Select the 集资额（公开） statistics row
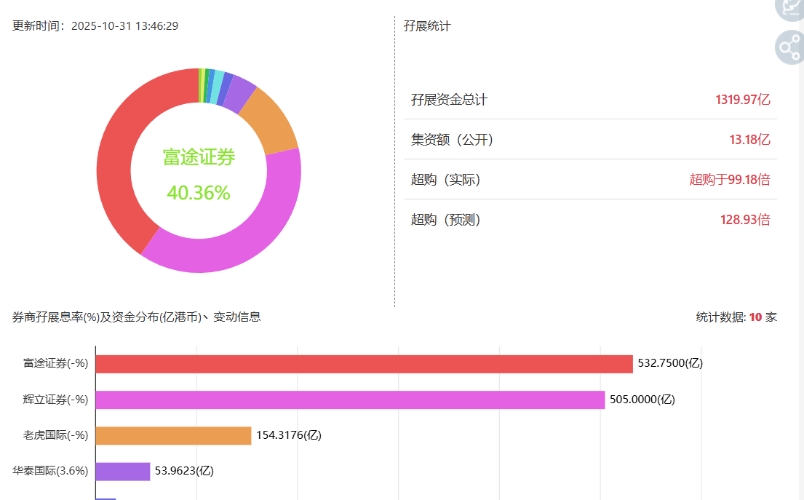The image size is (804, 500). tap(590, 140)
